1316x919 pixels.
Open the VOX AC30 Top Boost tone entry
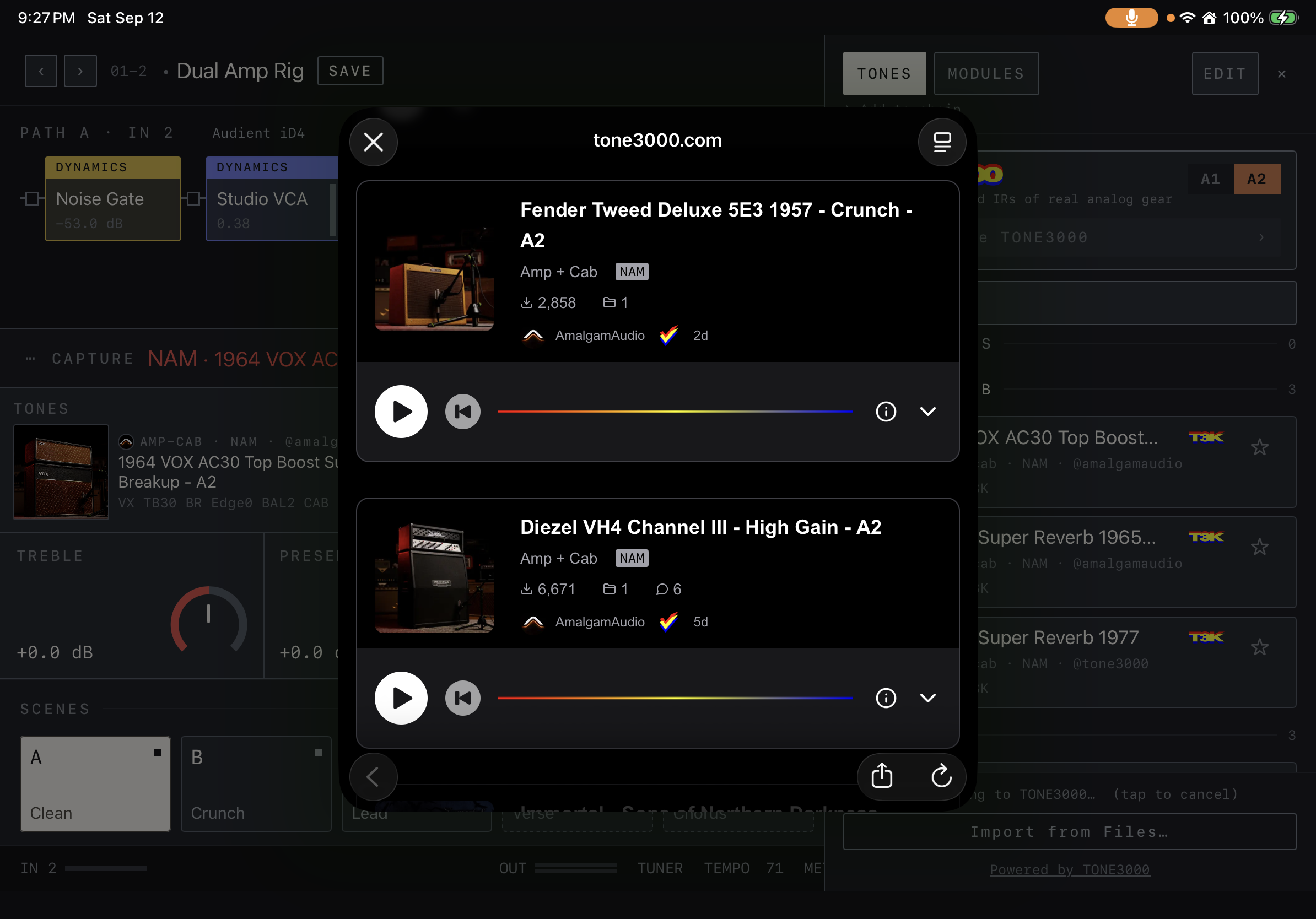1136,462
